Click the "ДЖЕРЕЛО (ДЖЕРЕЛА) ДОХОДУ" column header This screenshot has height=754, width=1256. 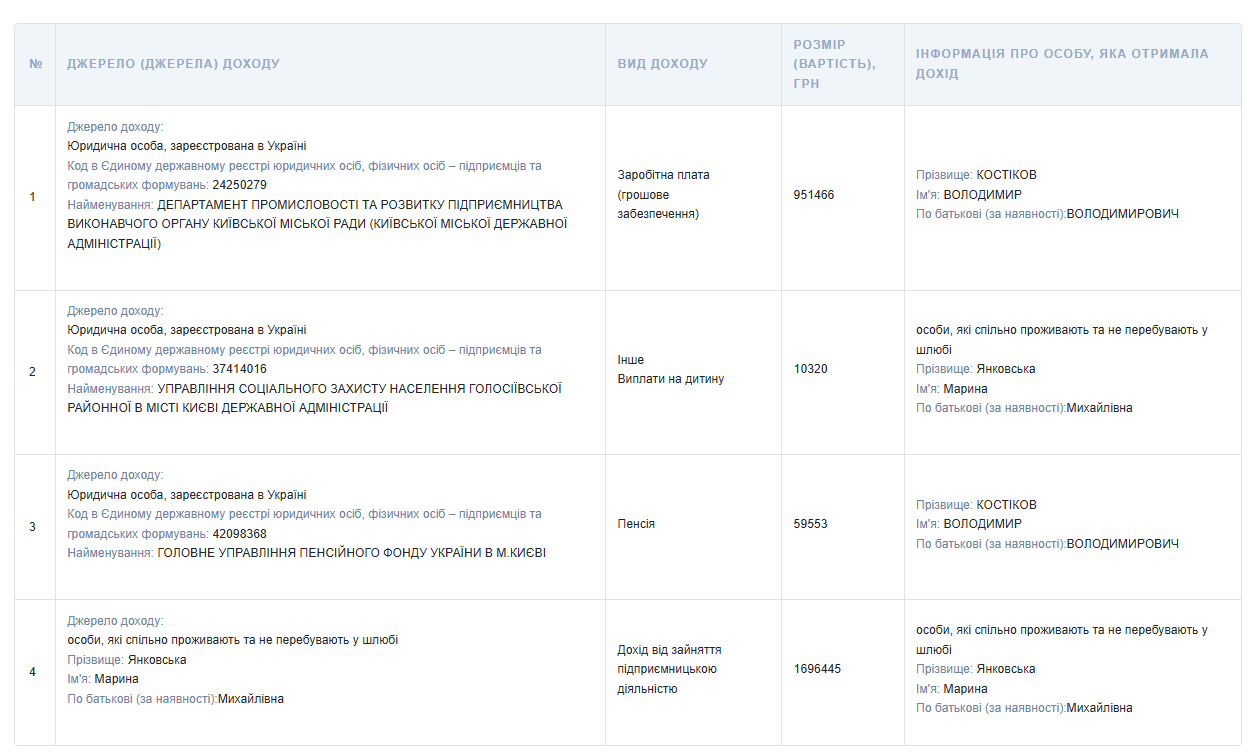pyautogui.click(x=173, y=64)
